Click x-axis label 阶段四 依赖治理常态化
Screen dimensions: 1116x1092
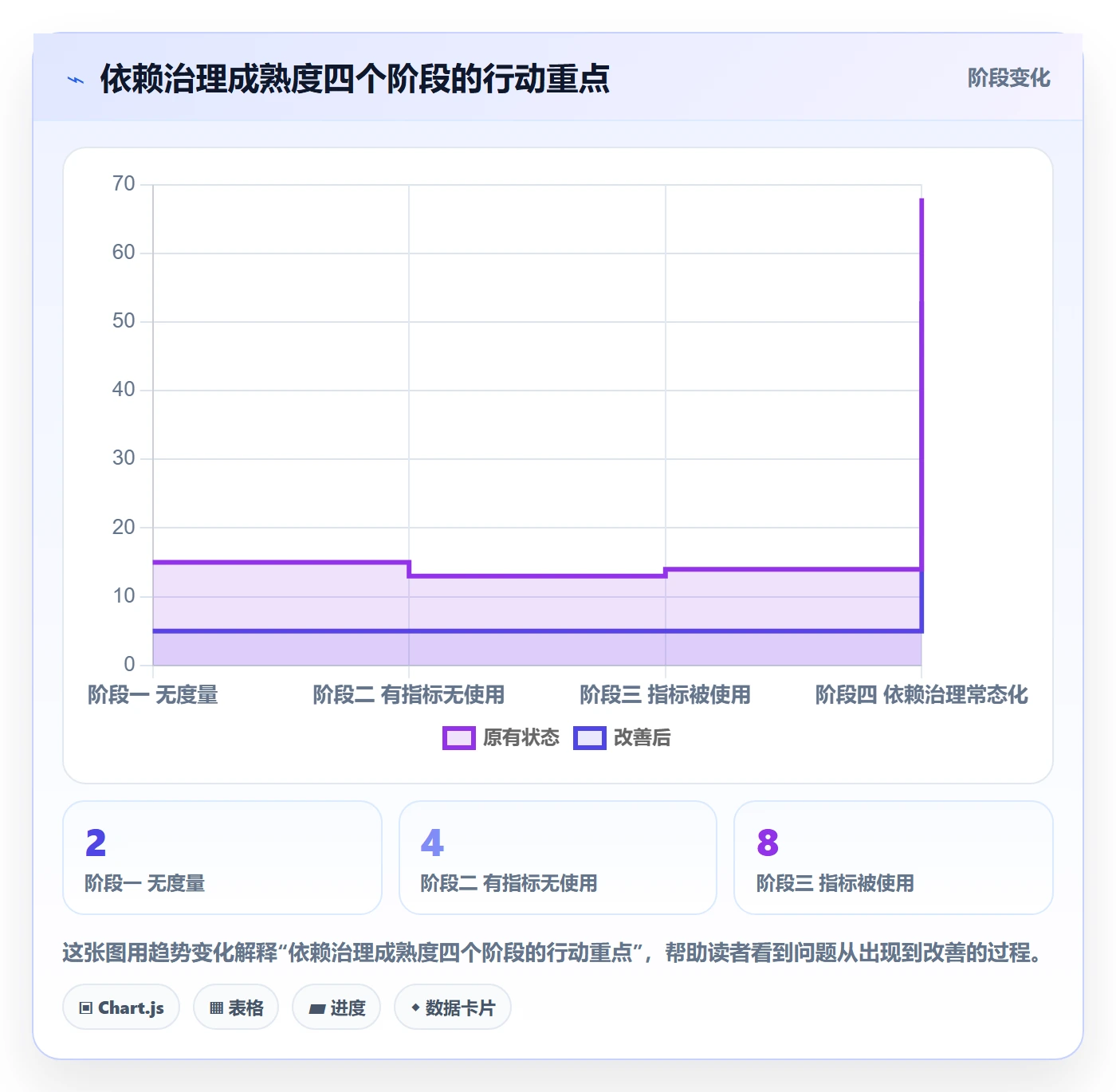[x=921, y=695]
